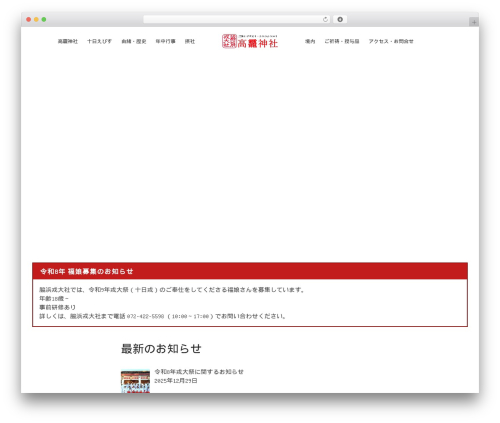This screenshot has height=423, width=500.
Task: Open アクセス・お問合せ page
Action: tap(391, 41)
